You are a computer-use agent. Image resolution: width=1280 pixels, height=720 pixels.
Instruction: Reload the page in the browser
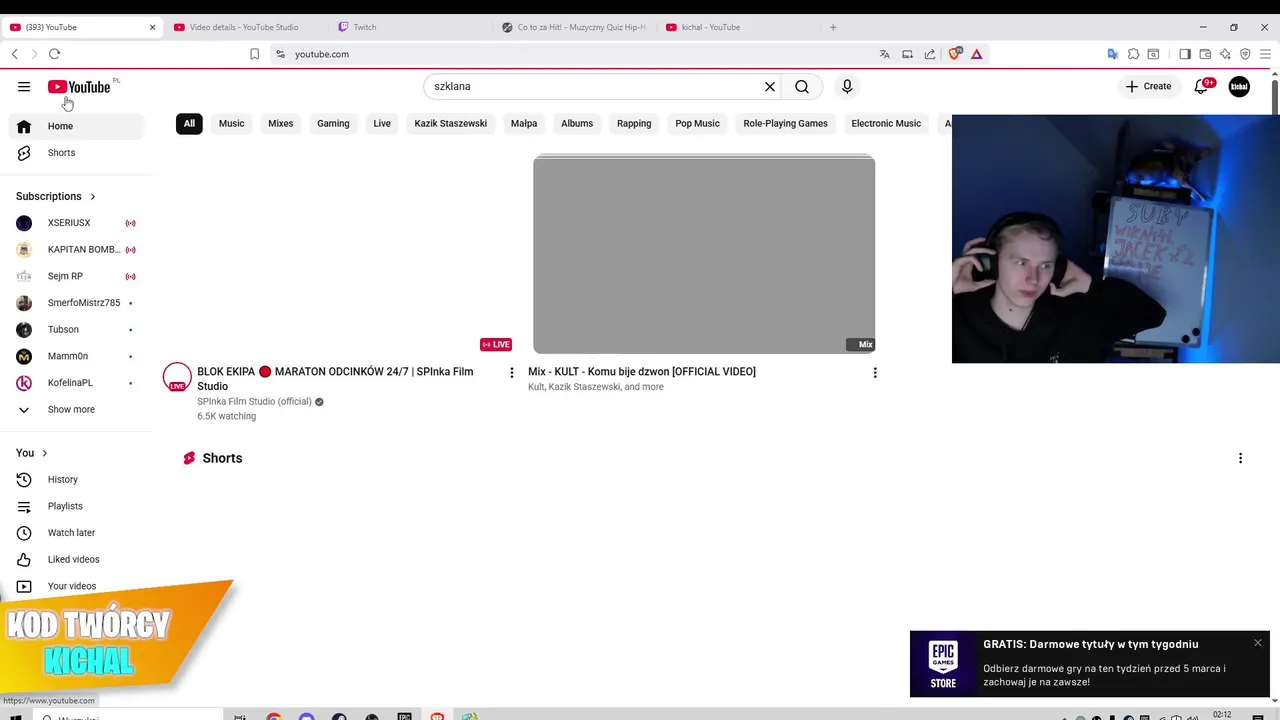pos(54,54)
